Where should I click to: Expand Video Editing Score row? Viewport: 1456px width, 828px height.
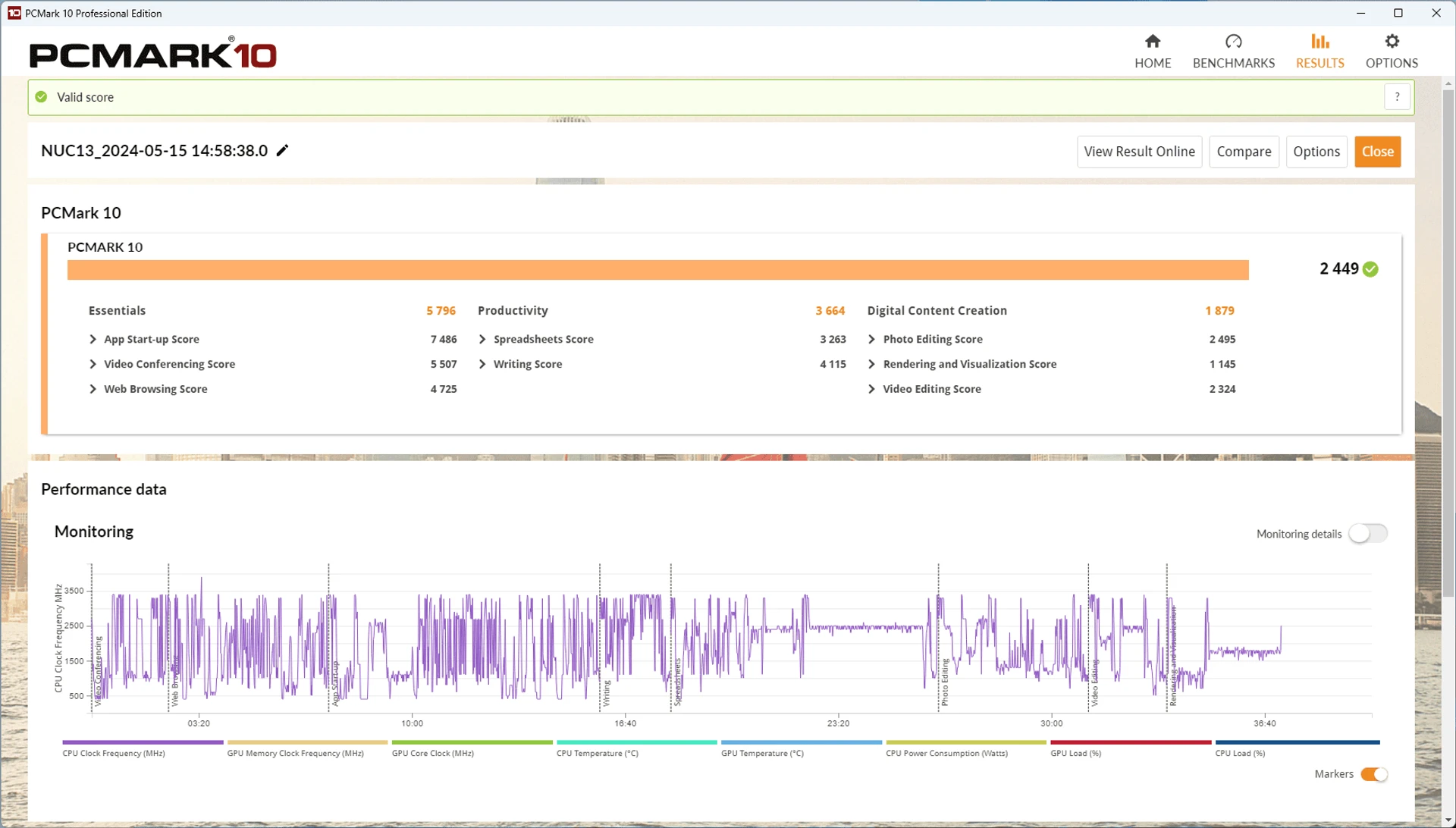tap(871, 389)
